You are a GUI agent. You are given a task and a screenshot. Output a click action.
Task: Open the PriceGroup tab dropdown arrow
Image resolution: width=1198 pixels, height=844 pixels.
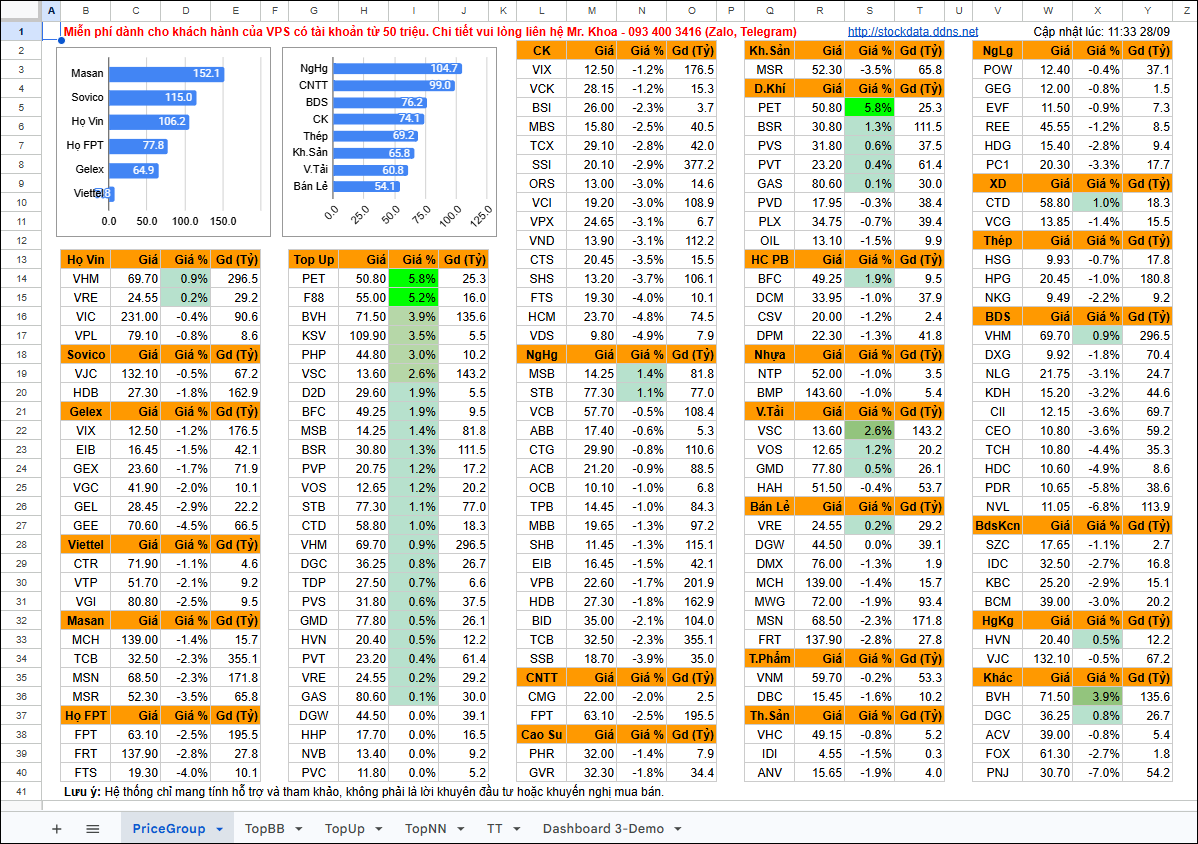tap(219, 829)
